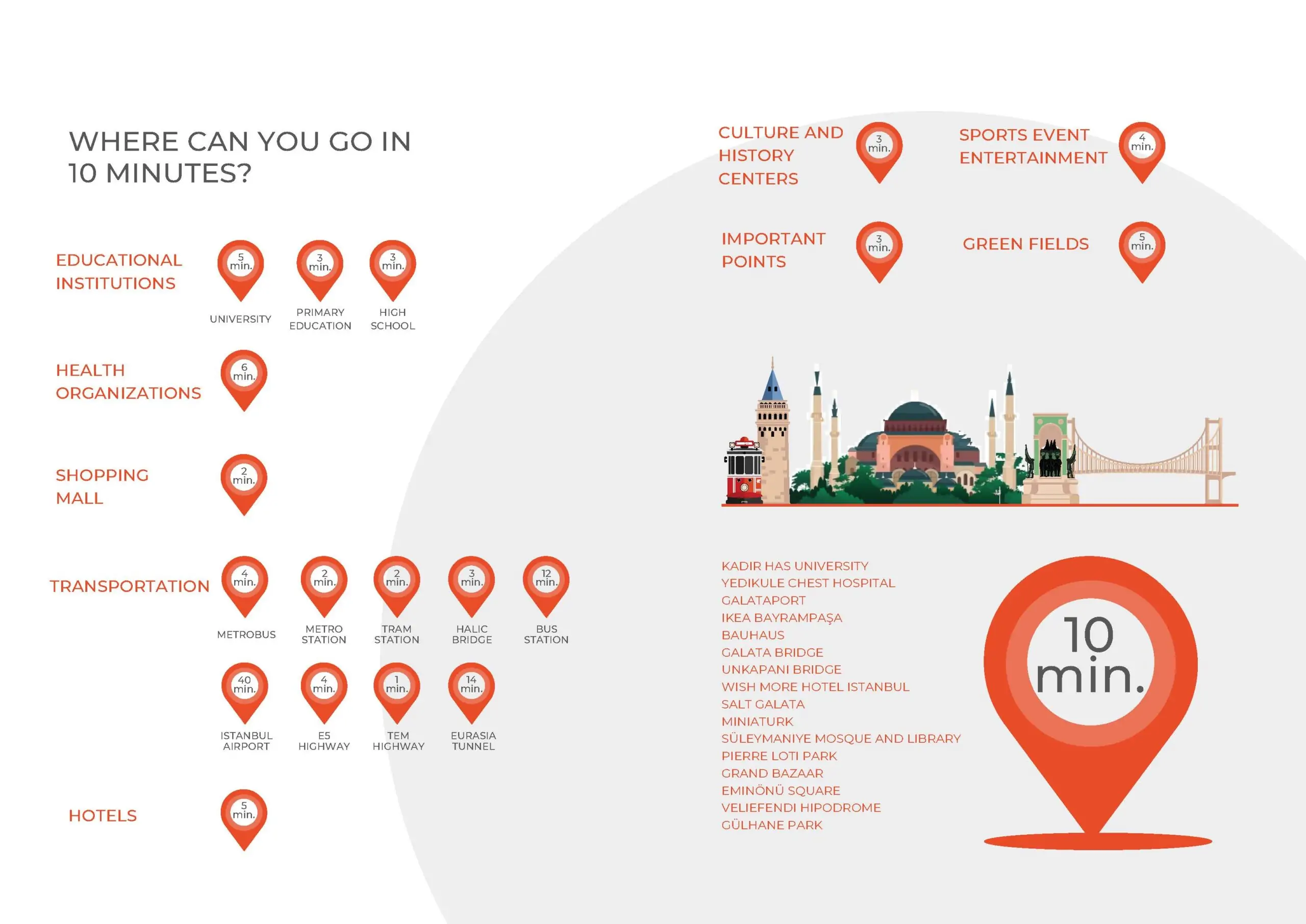
Task: Click the High School location pin
Action: click(x=392, y=270)
